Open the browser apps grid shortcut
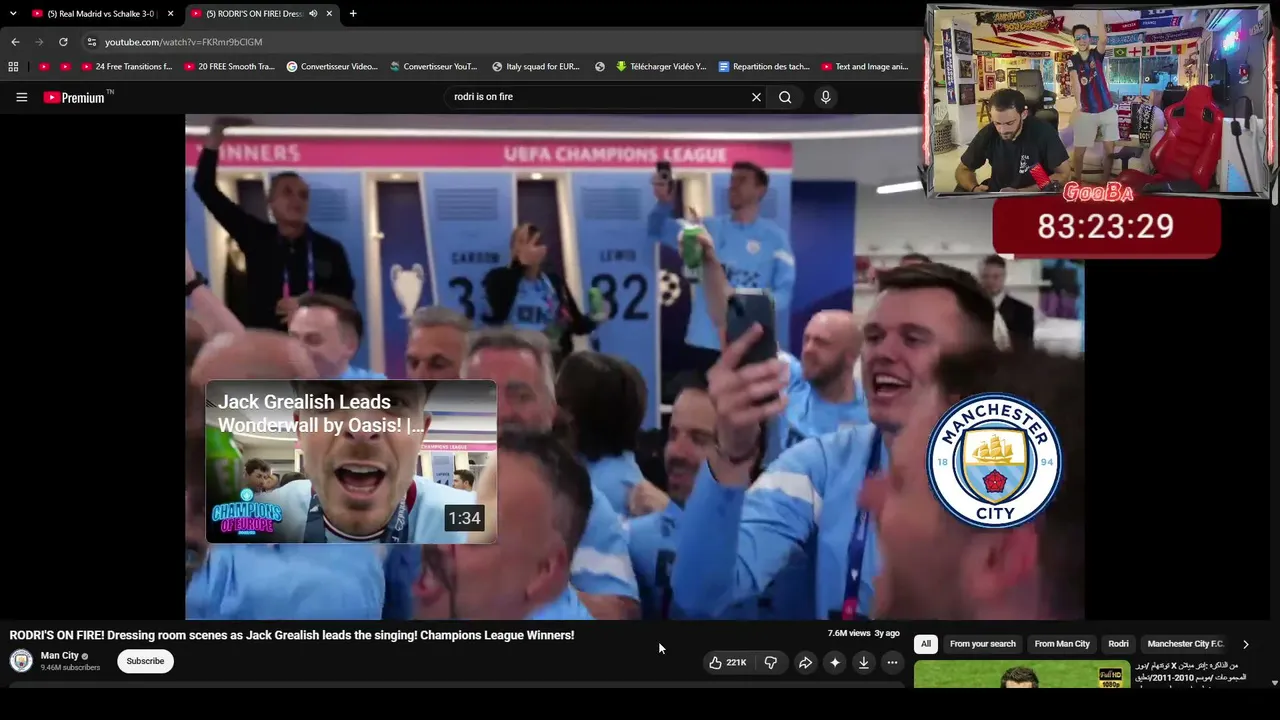The width and height of the screenshot is (1280, 720). point(13,67)
